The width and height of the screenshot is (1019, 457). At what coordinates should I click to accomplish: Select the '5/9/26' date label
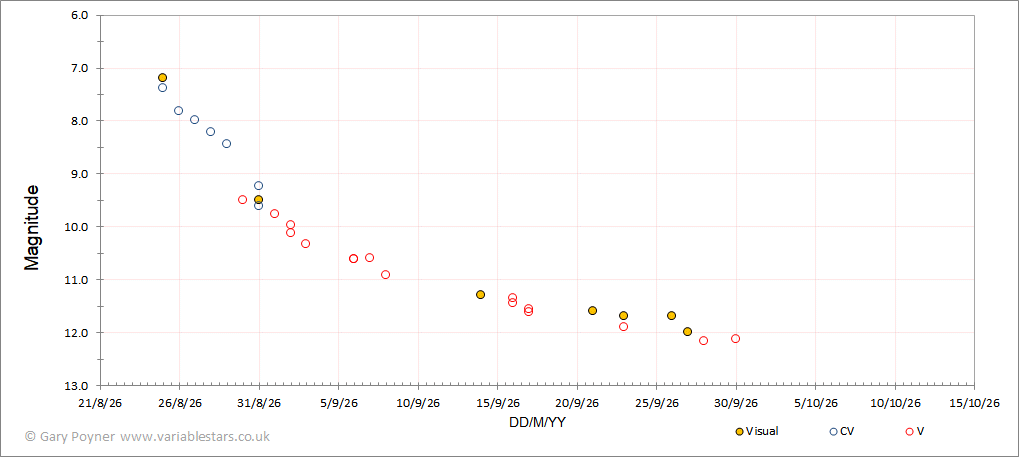pyautogui.click(x=339, y=403)
